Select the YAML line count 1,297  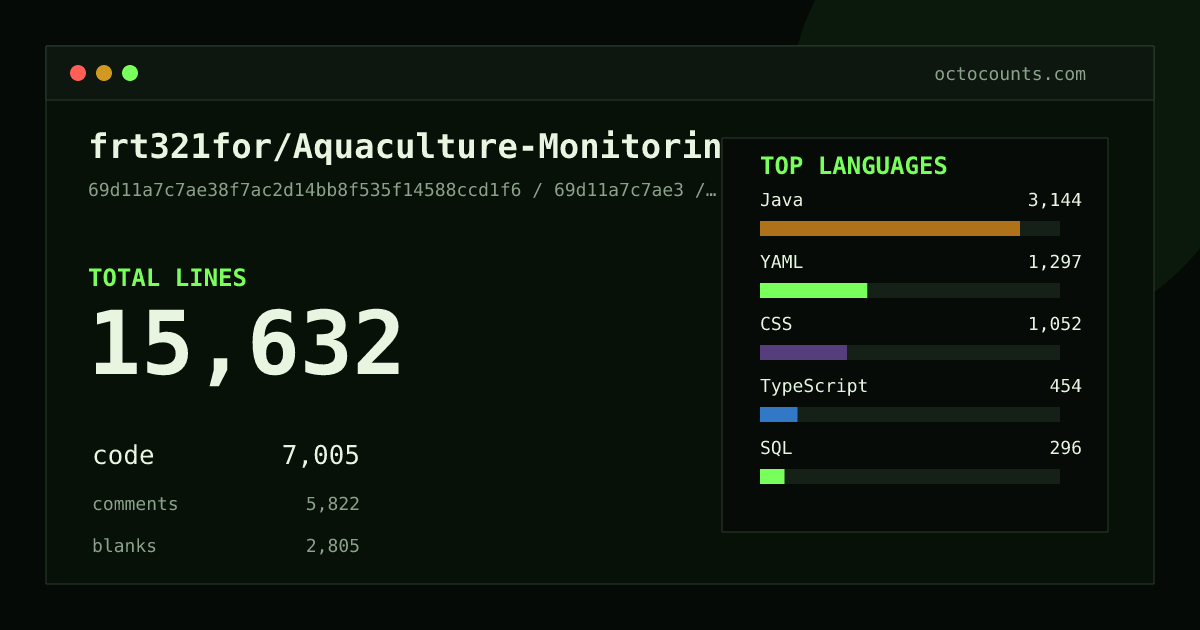coord(1054,262)
